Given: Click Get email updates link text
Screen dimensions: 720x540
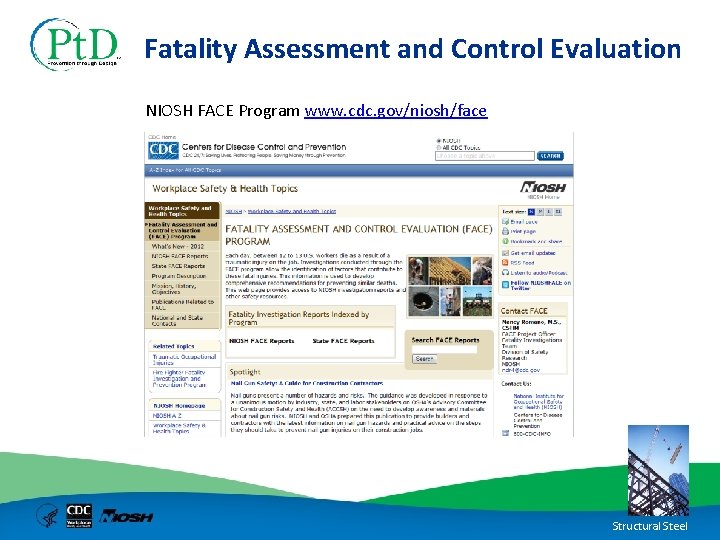Looking at the screenshot, I should [533, 253].
